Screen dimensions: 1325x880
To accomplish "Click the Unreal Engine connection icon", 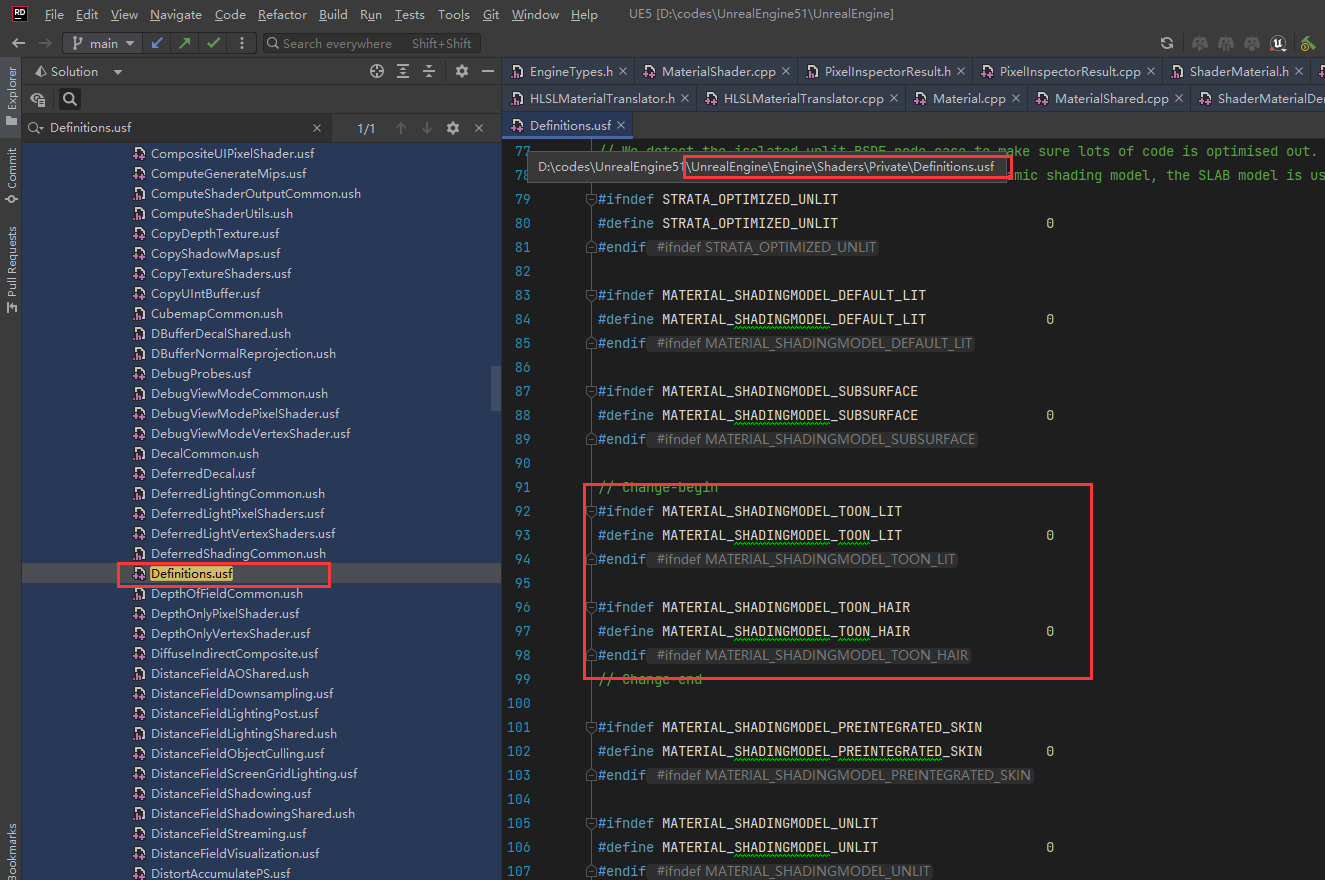I will point(1278,43).
